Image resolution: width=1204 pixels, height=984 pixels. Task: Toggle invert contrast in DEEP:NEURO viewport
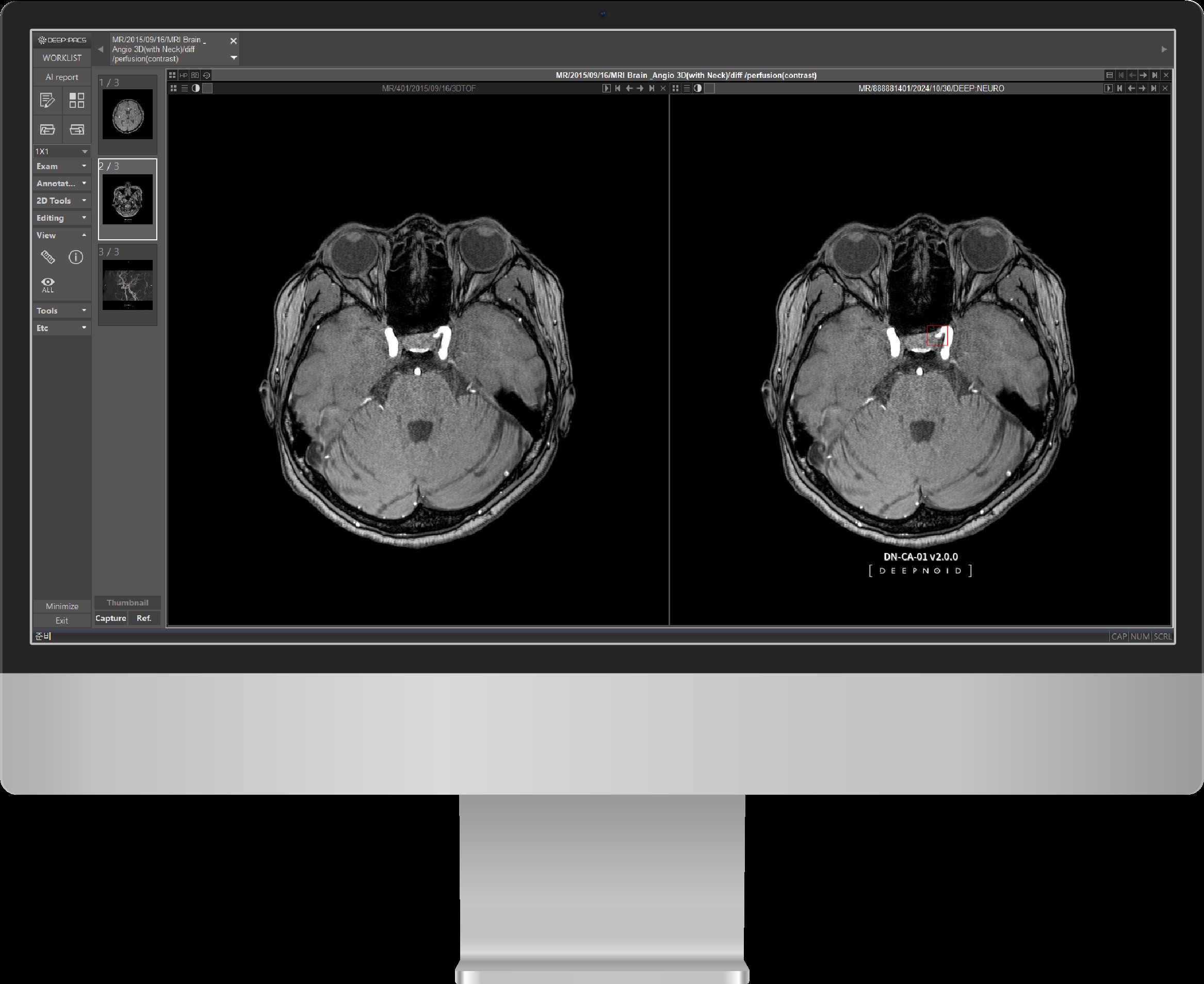[698, 88]
